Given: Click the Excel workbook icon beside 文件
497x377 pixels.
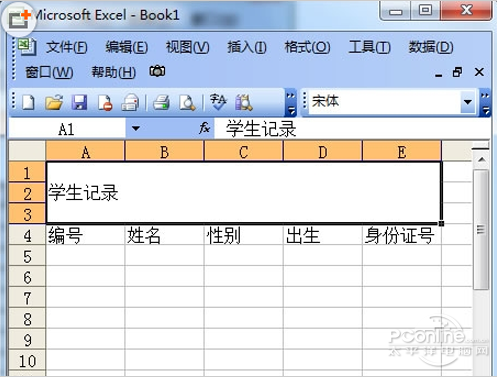Looking at the screenshot, I should tap(27, 46).
